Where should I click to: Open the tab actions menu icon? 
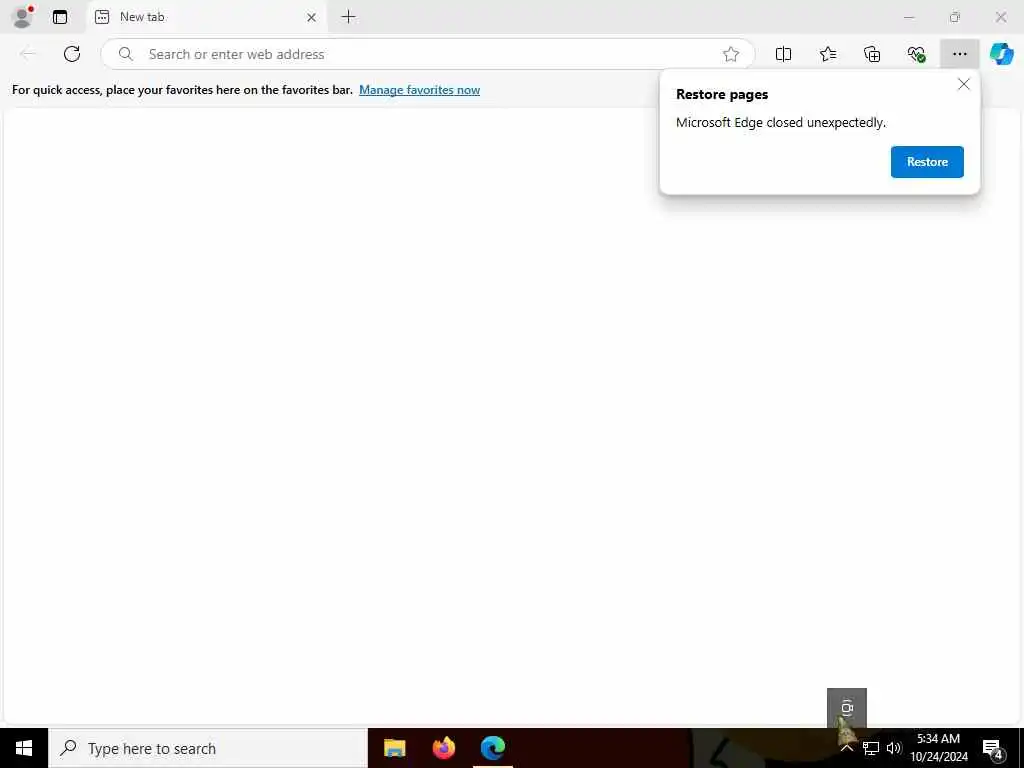click(x=60, y=17)
